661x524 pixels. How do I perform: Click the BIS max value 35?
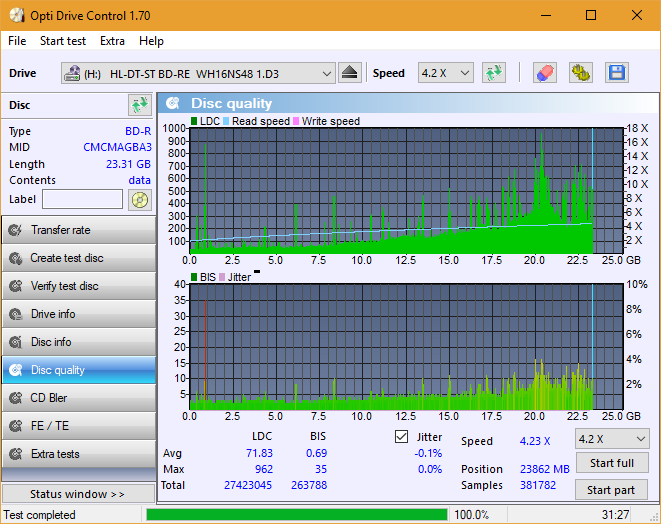click(321, 469)
